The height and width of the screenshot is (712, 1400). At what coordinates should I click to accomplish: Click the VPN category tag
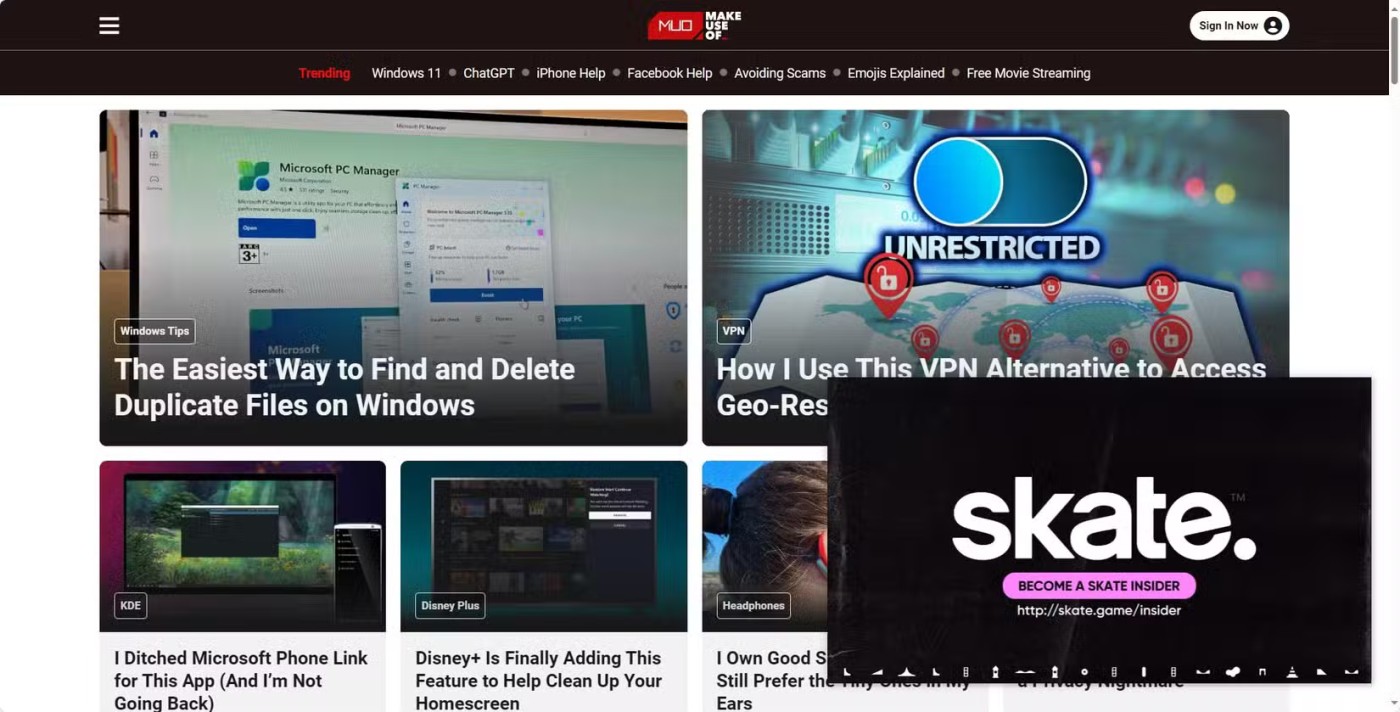click(733, 331)
